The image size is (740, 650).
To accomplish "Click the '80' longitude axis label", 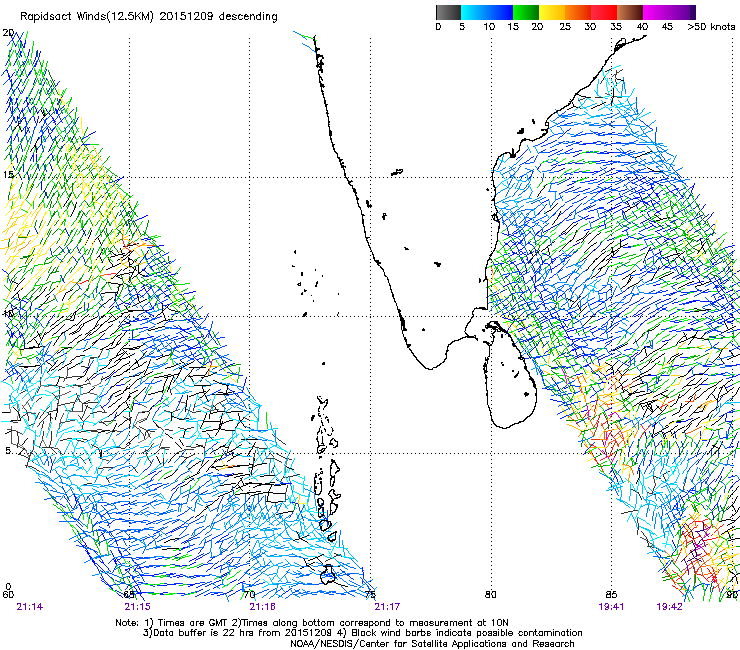I will 490,595.
